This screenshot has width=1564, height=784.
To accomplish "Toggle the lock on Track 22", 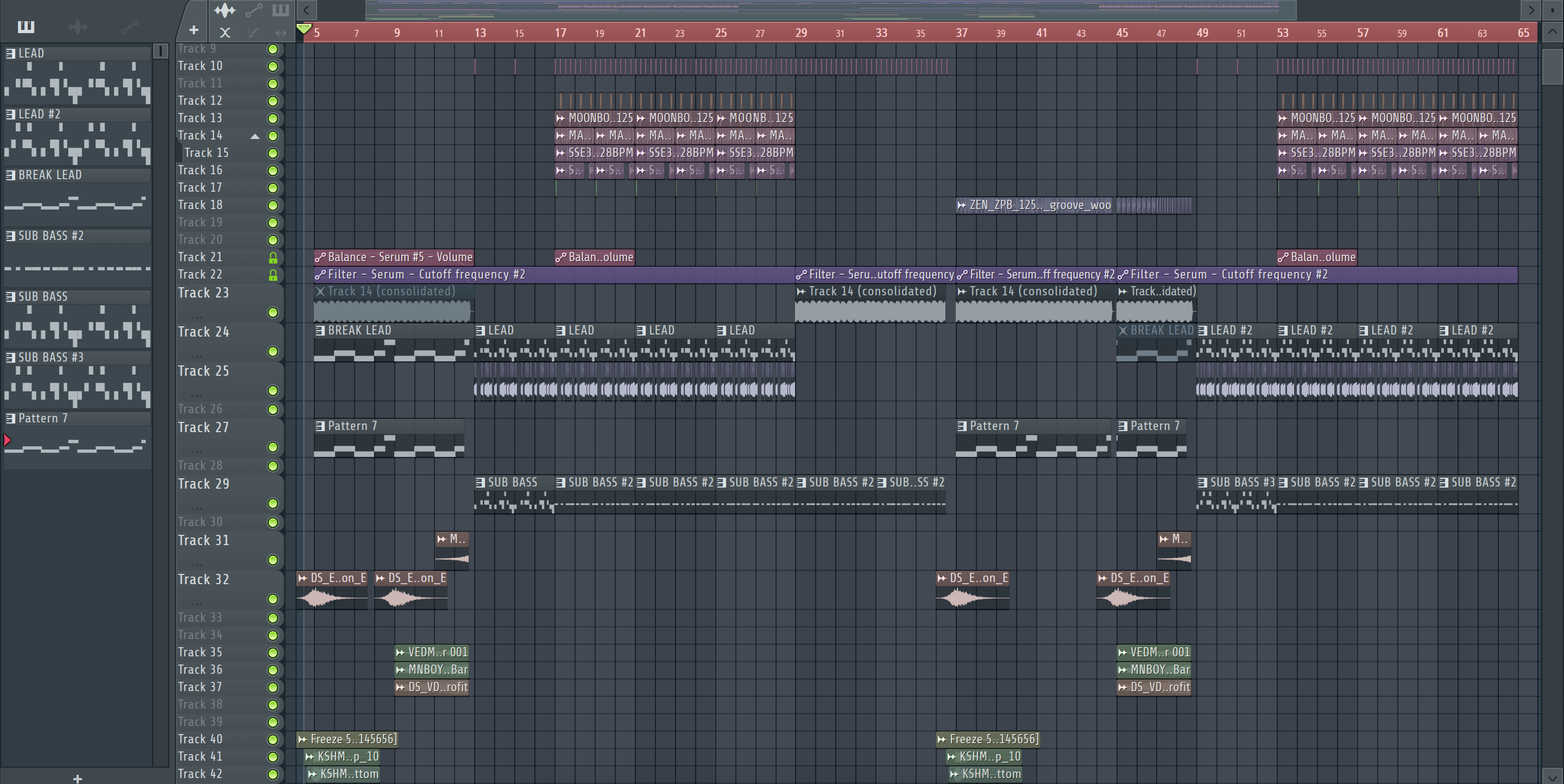I will pyautogui.click(x=273, y=275).
